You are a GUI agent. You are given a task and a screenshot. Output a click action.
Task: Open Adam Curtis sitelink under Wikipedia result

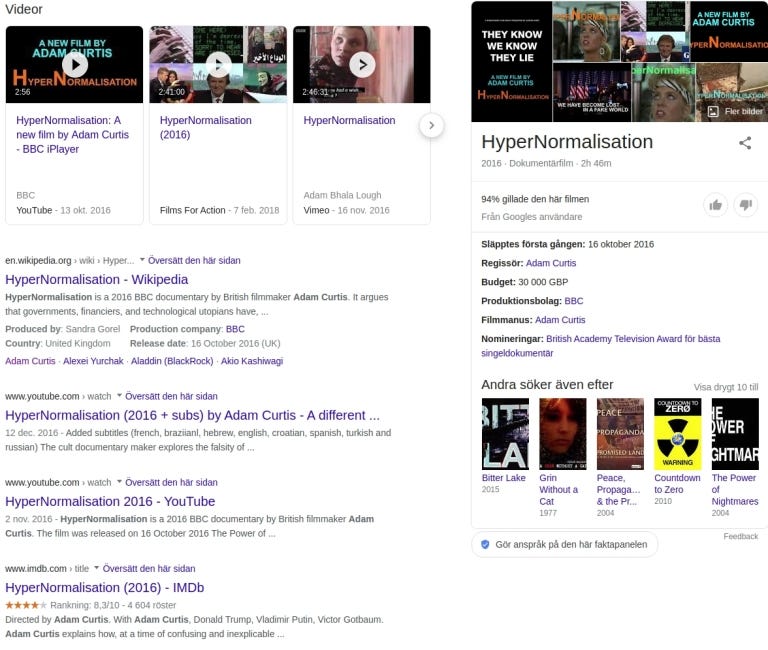tap(30, 361)
